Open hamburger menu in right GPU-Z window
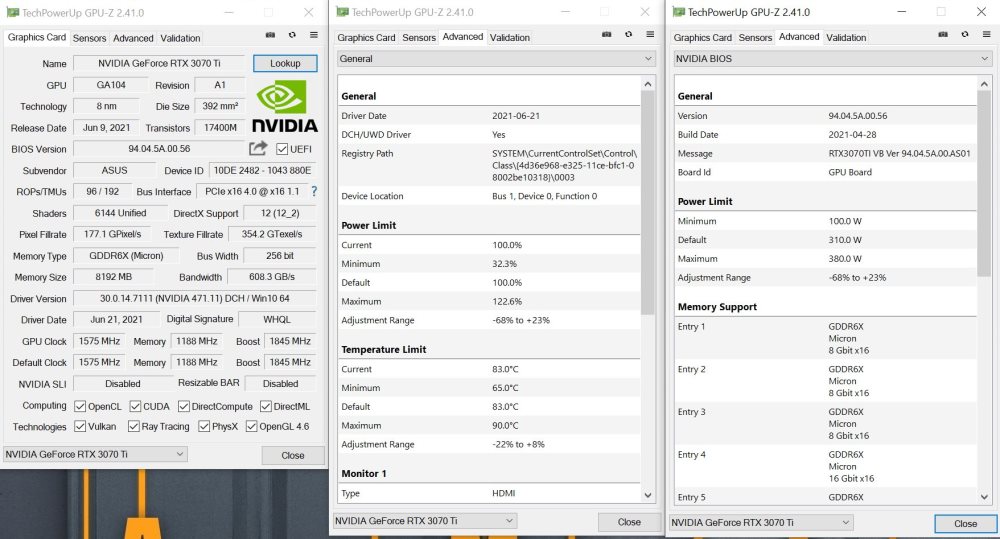Screen dimensions: 1000x539 point(986,34)
